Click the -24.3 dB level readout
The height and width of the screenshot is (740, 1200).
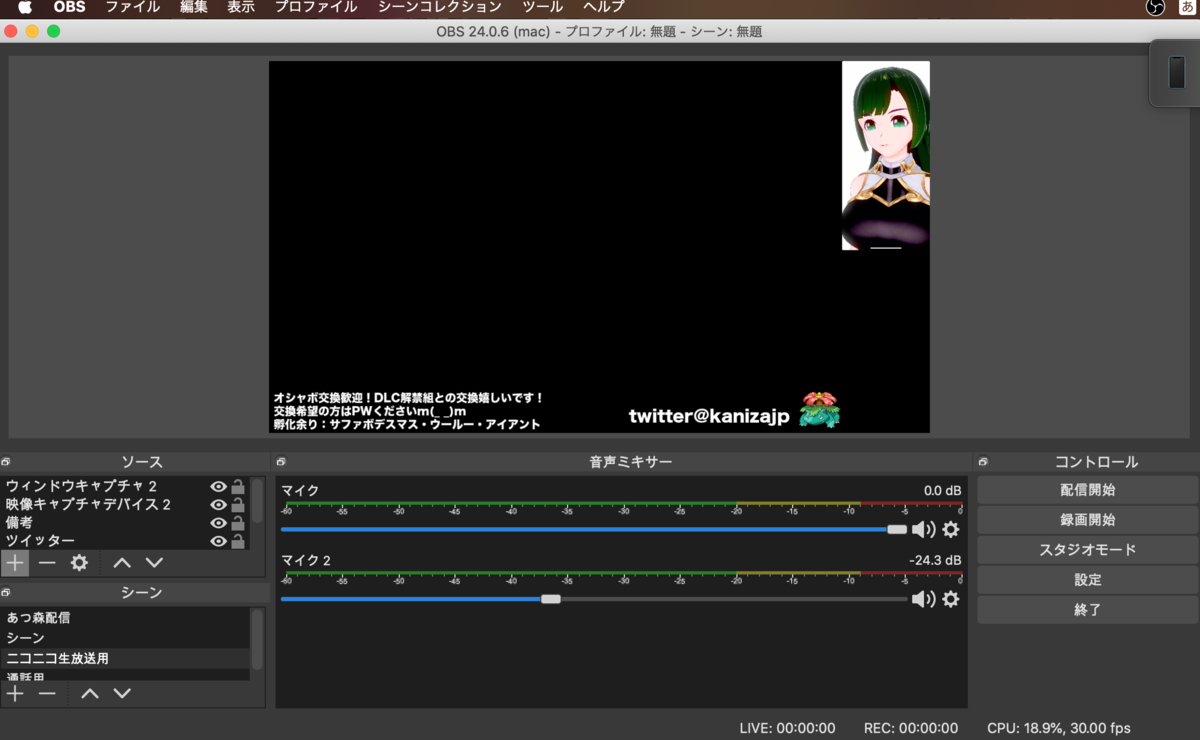[x=935, y=560]
